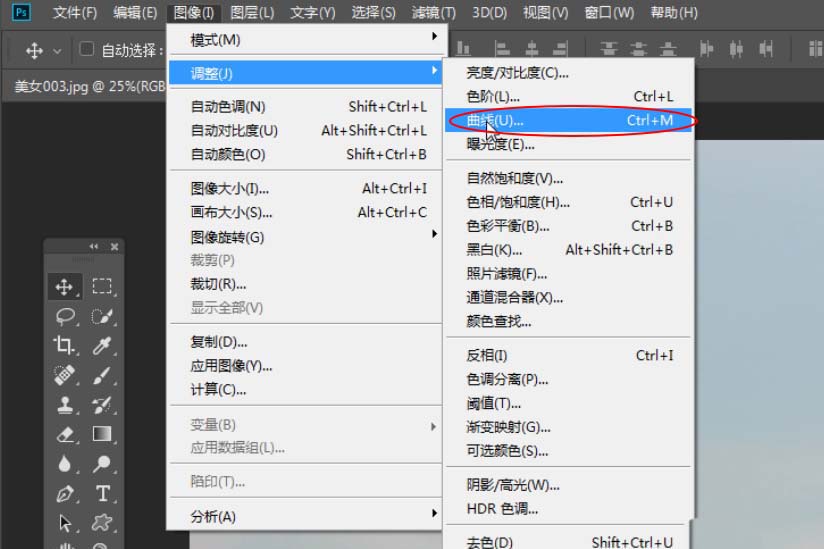The image size is (824, 549).
Task: Select the Dodge tool
Action: click(x=102, y=464)
